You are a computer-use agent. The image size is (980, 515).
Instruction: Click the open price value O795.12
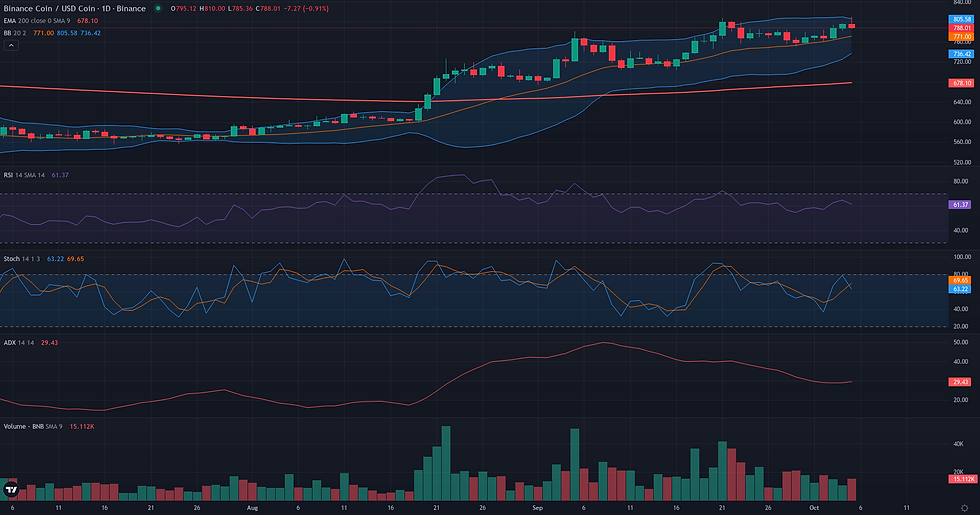click(x=184, y=9)
